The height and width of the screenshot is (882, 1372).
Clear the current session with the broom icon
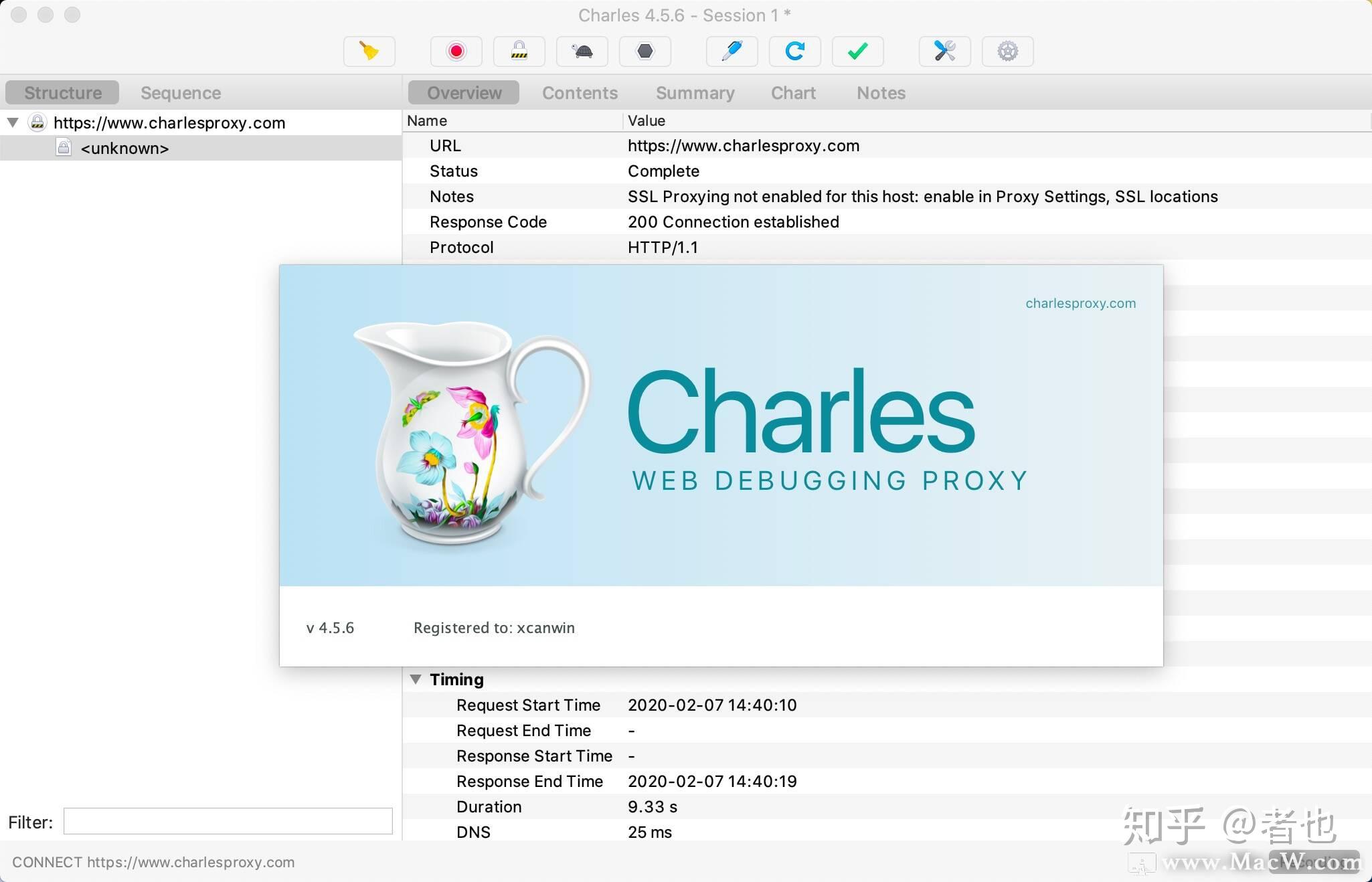[x=369, y=51]
